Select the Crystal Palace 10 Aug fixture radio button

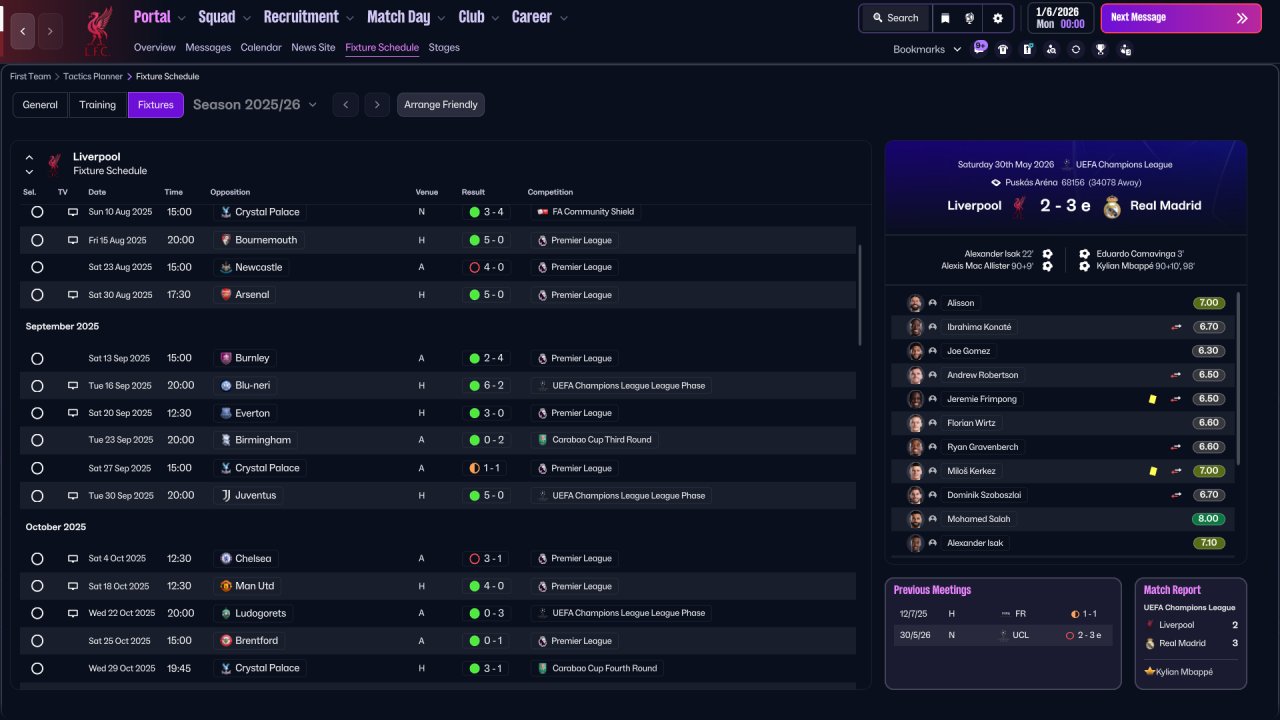coord(37,212)
